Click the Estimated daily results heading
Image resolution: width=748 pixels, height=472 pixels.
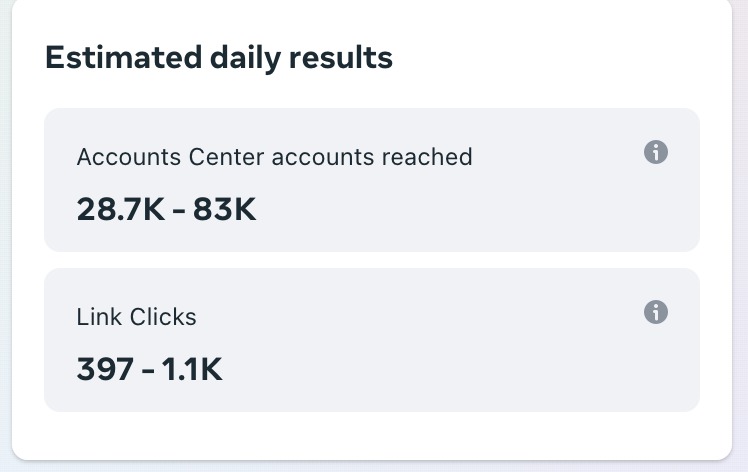[219, 58]
